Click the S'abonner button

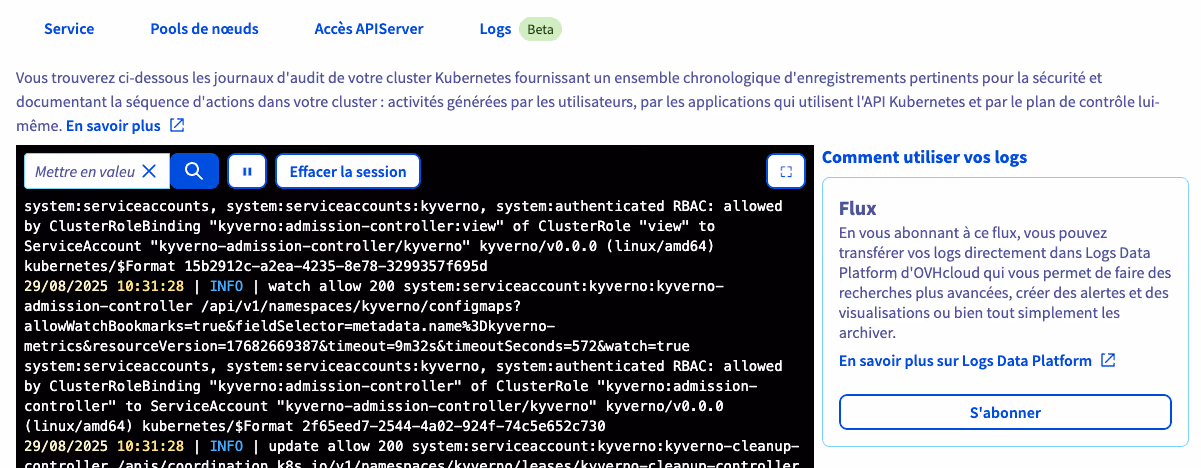[1005, 412]
